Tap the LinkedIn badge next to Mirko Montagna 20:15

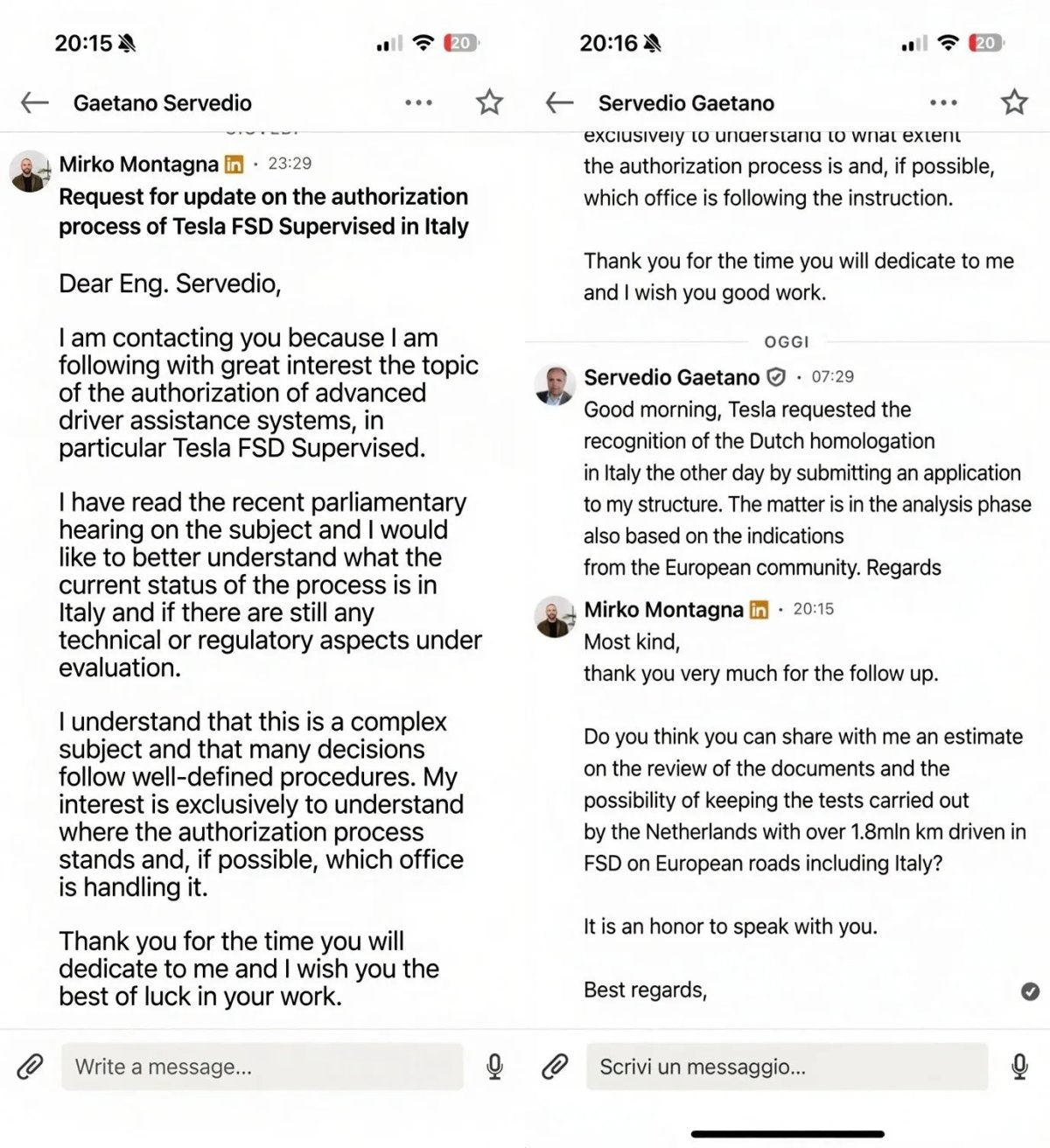pos(759,610)
